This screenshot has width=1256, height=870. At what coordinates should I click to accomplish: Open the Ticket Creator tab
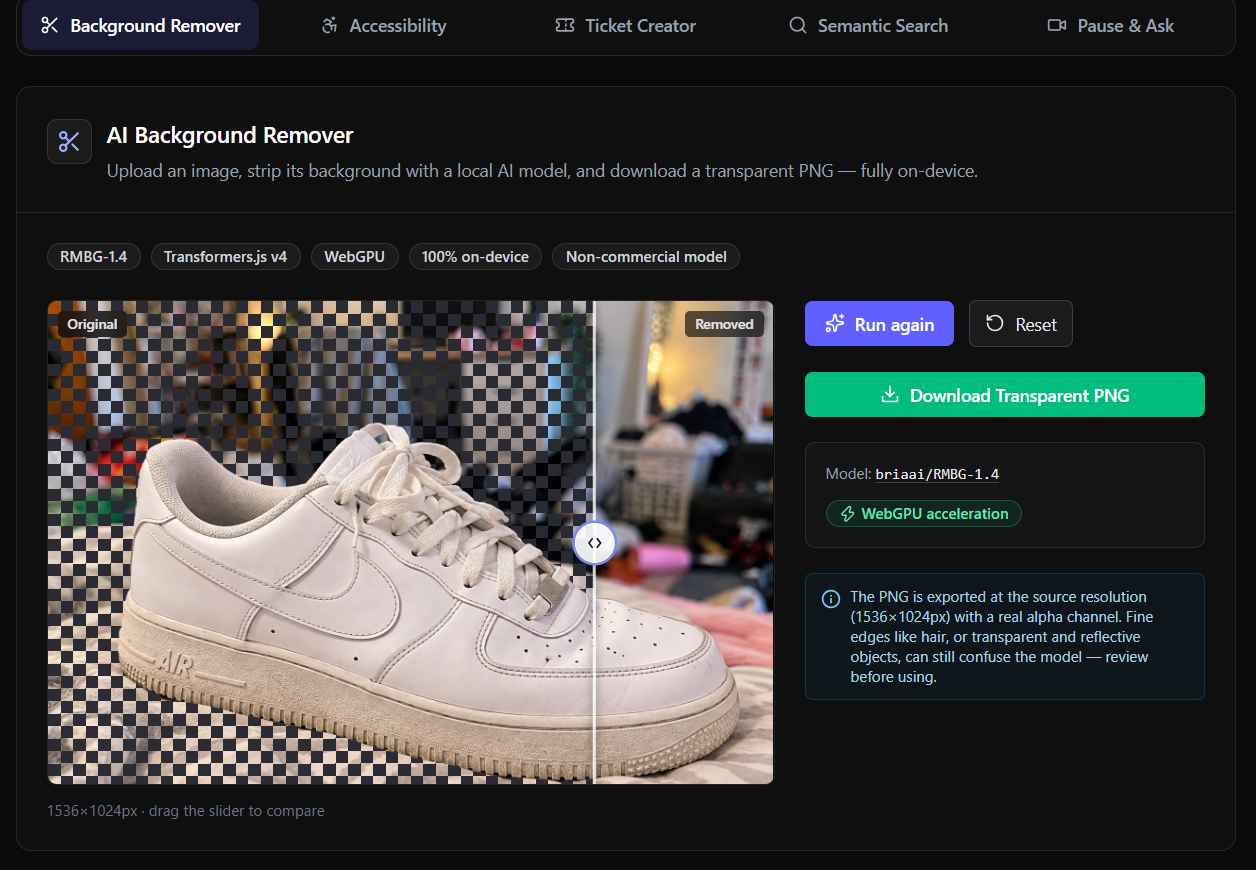626,25
